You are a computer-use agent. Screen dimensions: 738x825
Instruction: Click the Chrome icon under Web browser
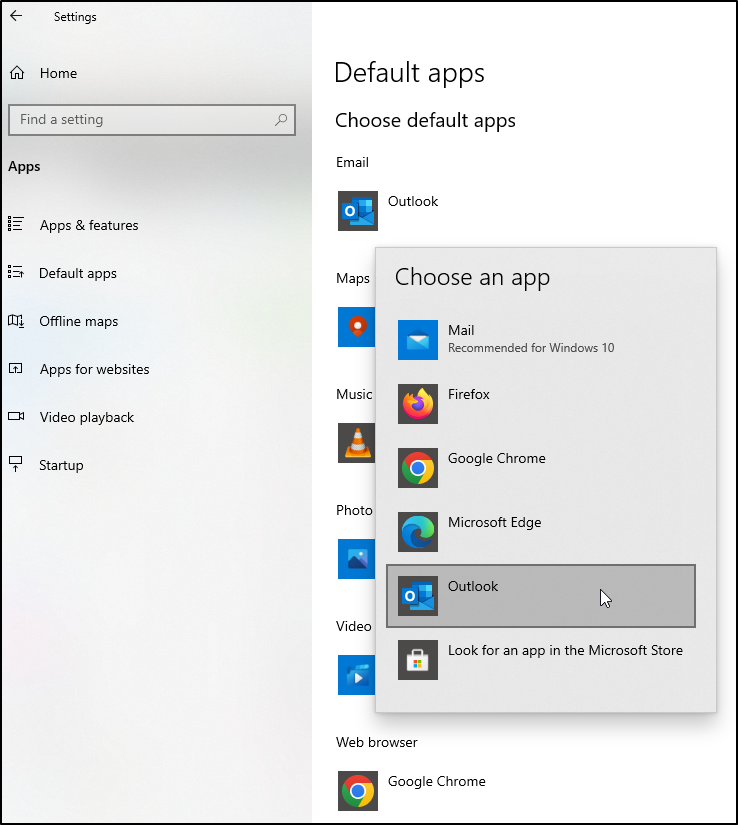pos(358,791)
